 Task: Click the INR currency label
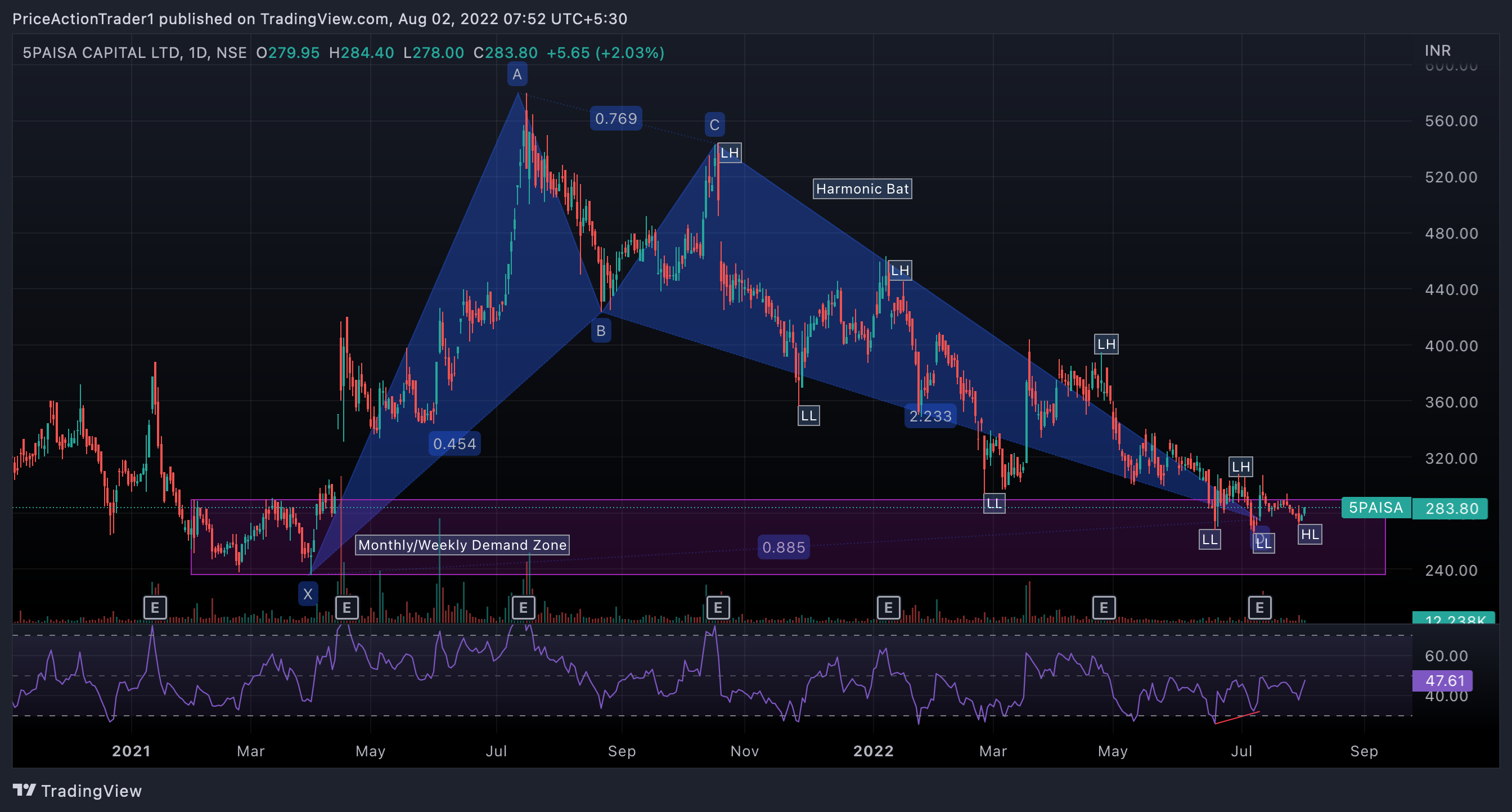pyautogui.click(x=1438, y=51)
